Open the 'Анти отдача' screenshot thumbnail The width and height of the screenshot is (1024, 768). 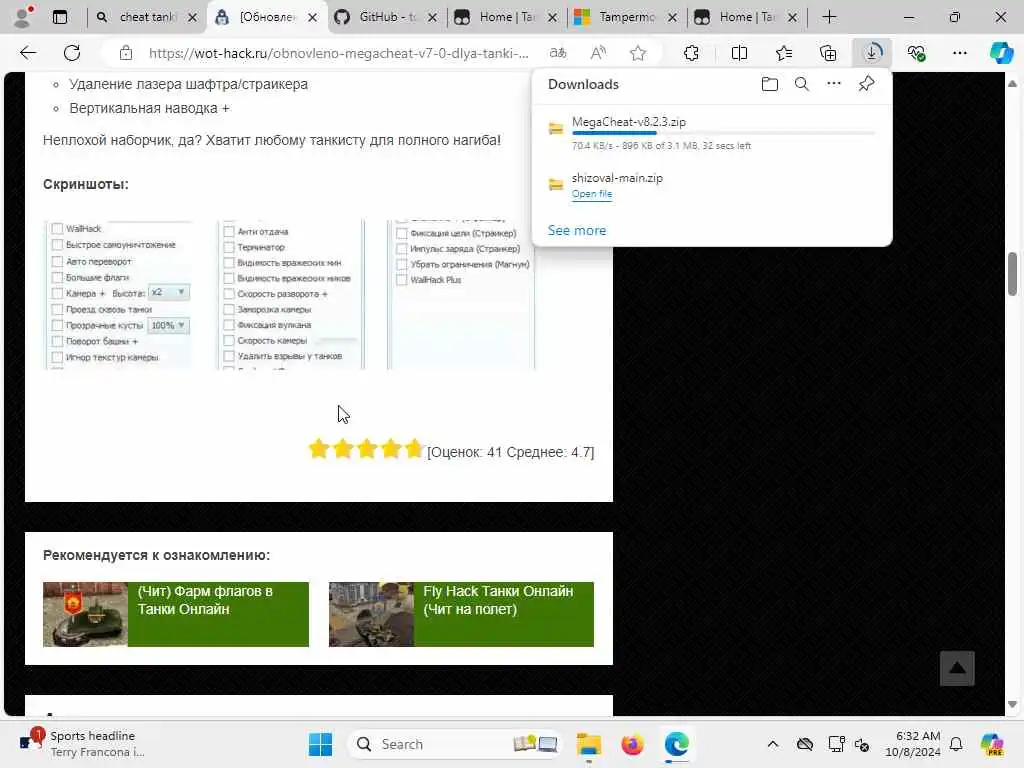tap(291, 295)
